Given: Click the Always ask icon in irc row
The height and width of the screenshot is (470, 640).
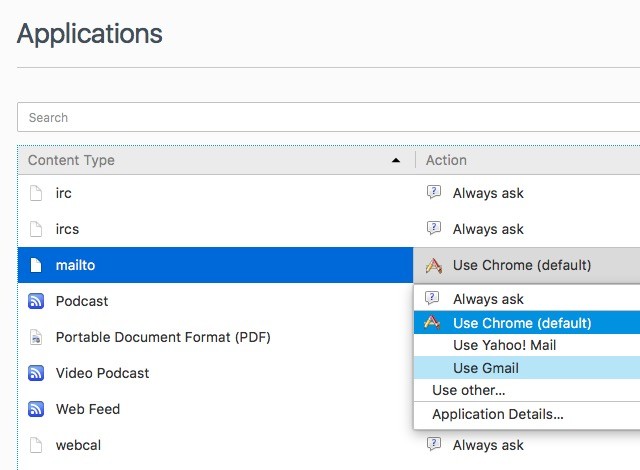Looking at the screenshot, I should click(433, 192).
